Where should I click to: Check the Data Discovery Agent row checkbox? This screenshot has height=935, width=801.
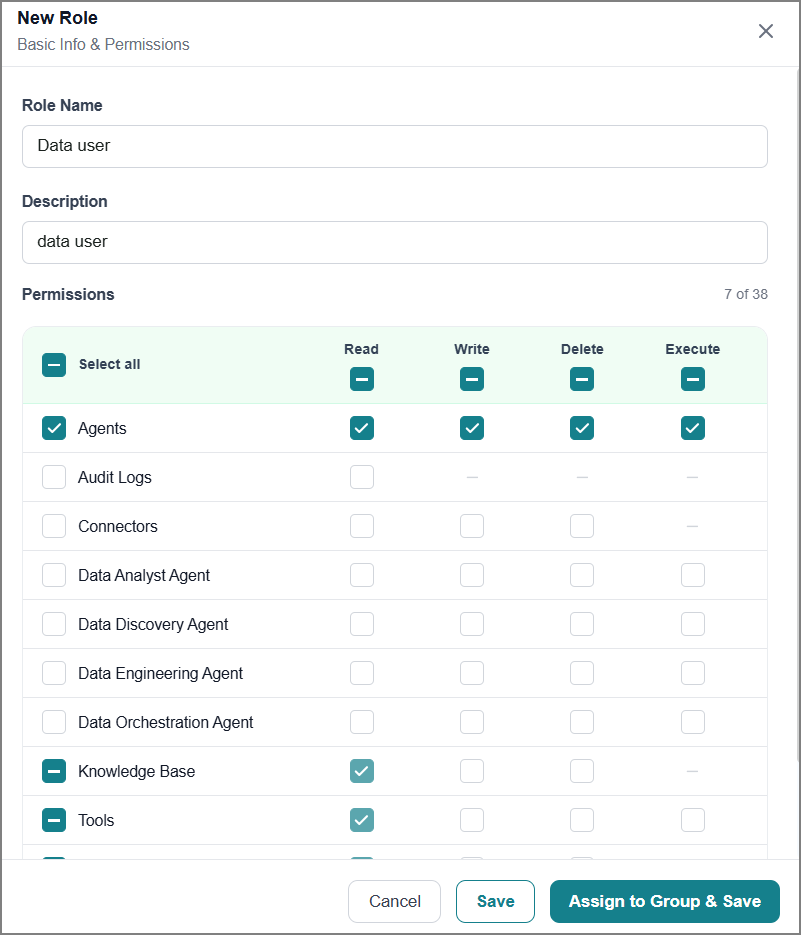tap(54, 624)
